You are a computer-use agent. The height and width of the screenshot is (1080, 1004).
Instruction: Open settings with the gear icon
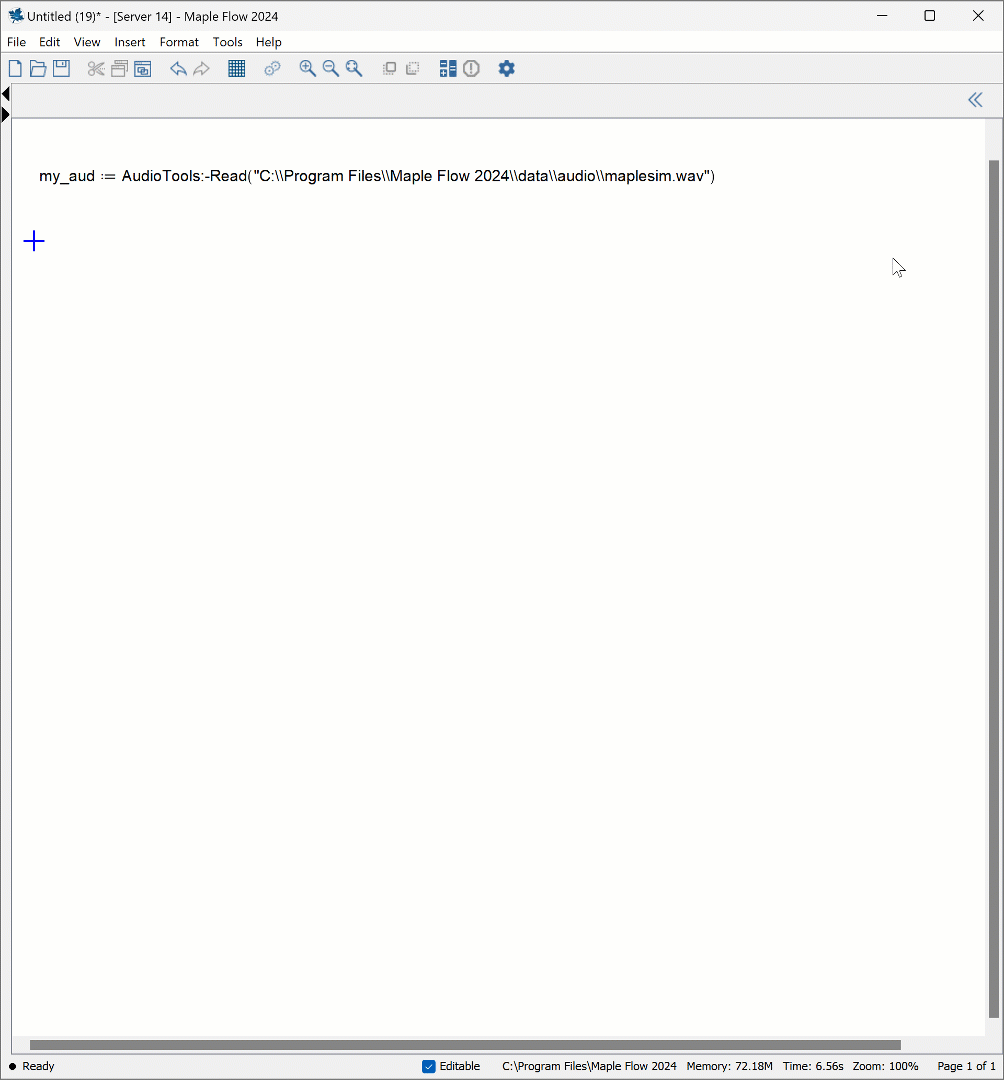(x=507, y=69)
